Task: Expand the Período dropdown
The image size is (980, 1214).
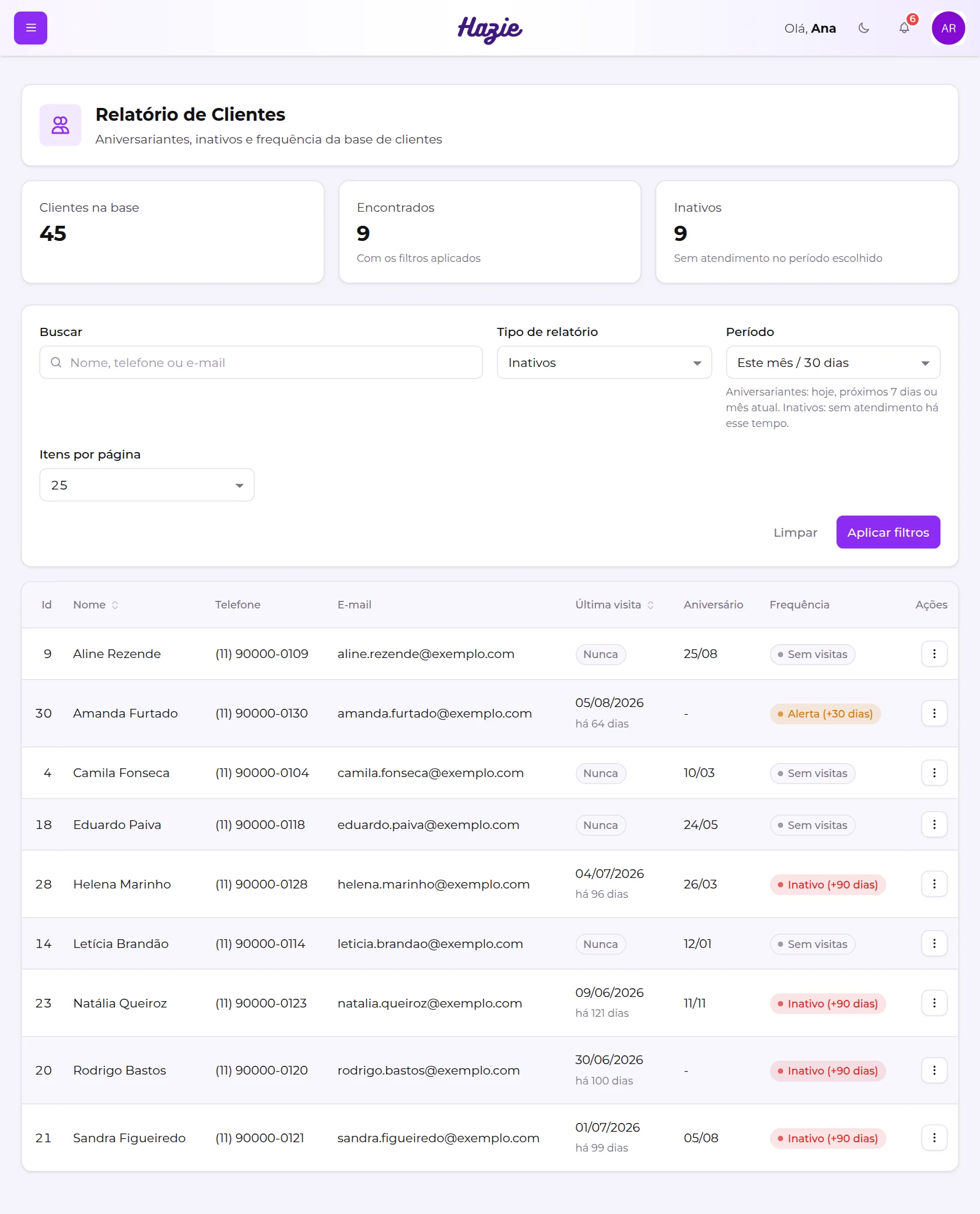Action: 833,362
